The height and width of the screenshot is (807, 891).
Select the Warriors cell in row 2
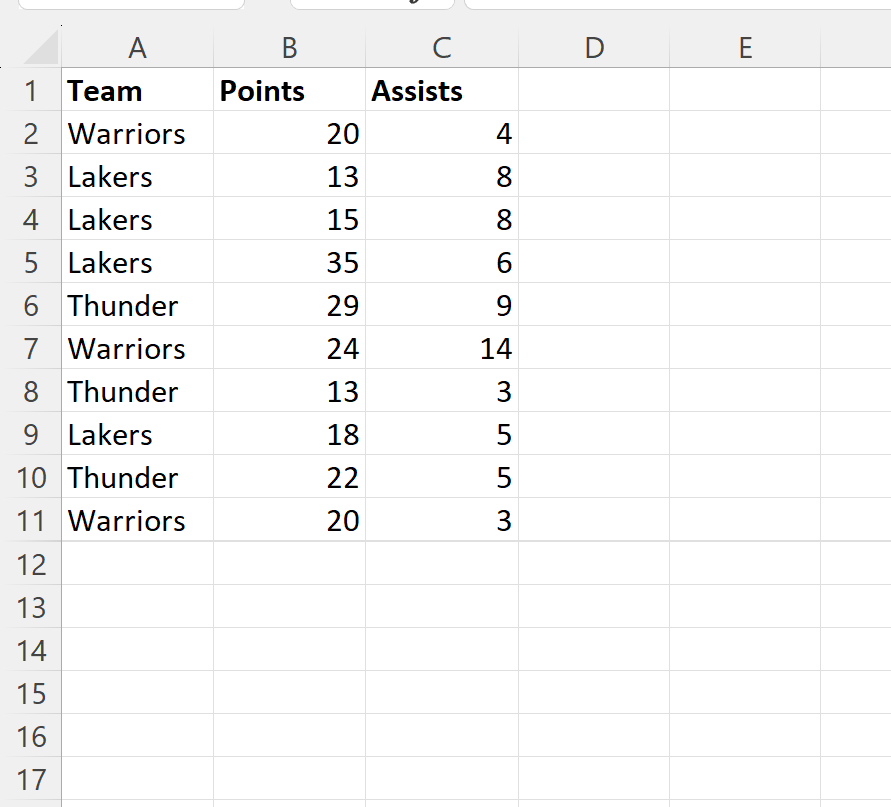137,134
